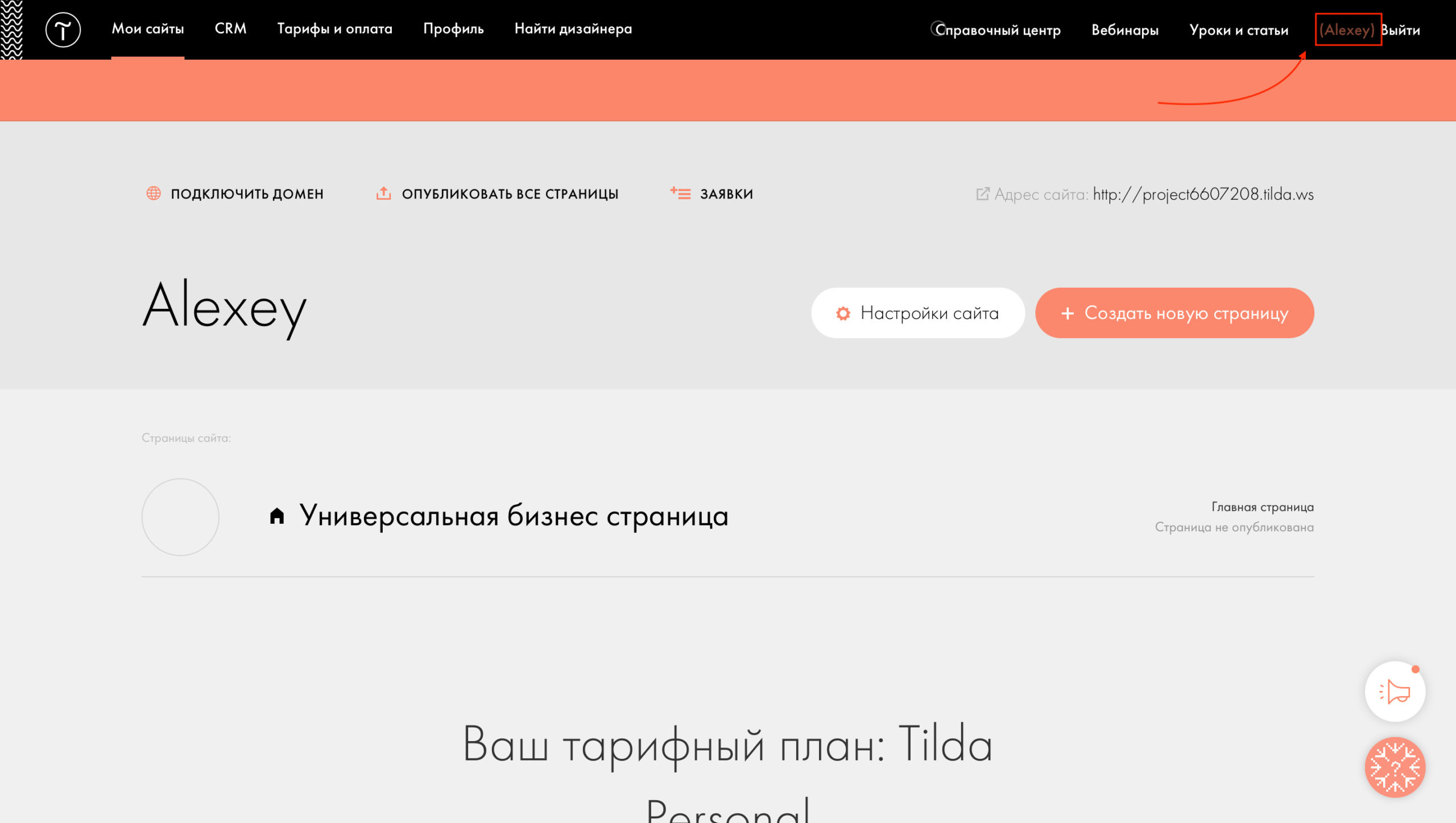Click Страницы сайта: label
Screen dimensions: 1456x823
coord(186,438)
